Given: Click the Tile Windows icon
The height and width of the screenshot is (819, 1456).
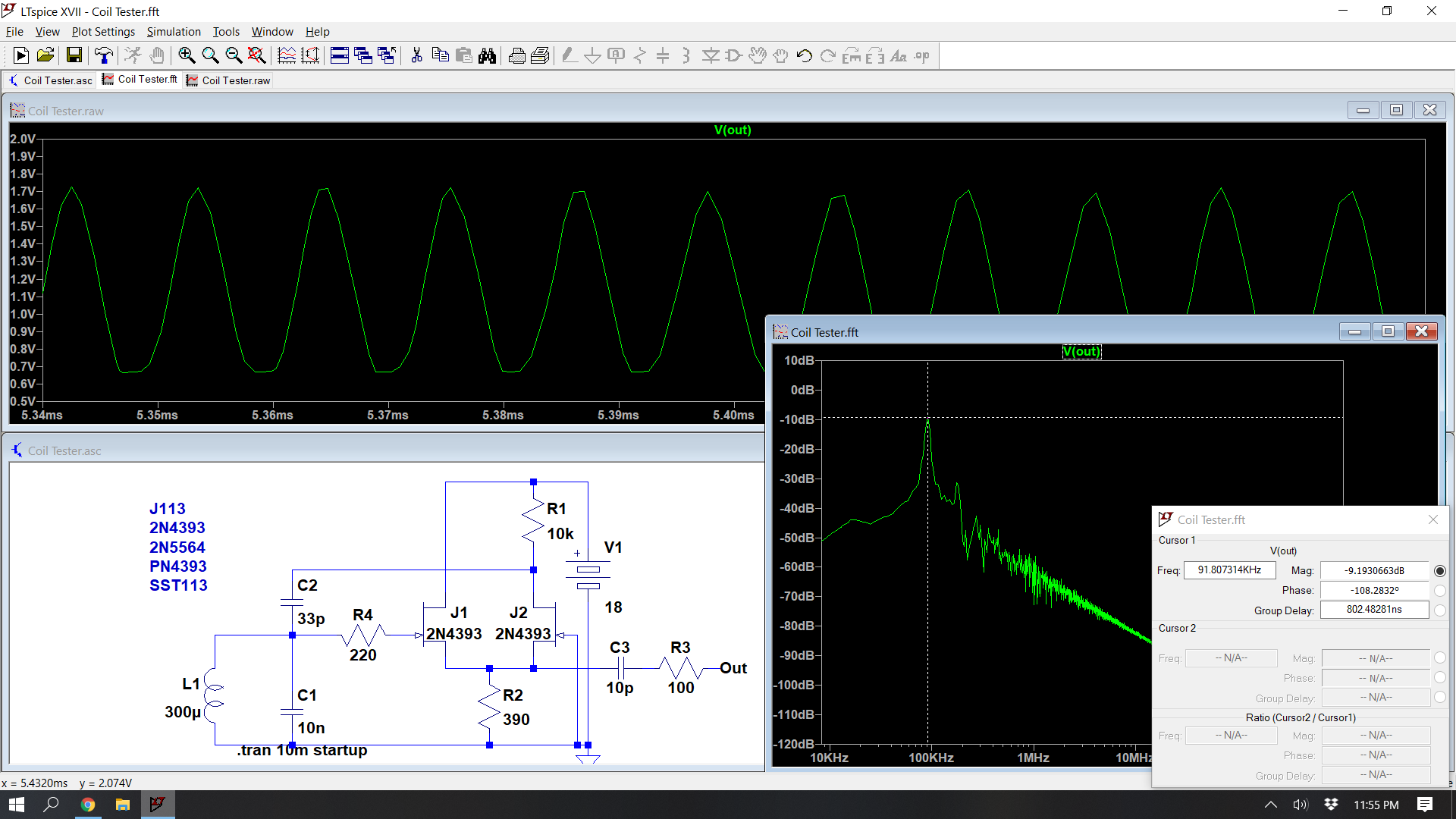Looking at the screenshot, I should pyautogui.click(x=340, y=55).
